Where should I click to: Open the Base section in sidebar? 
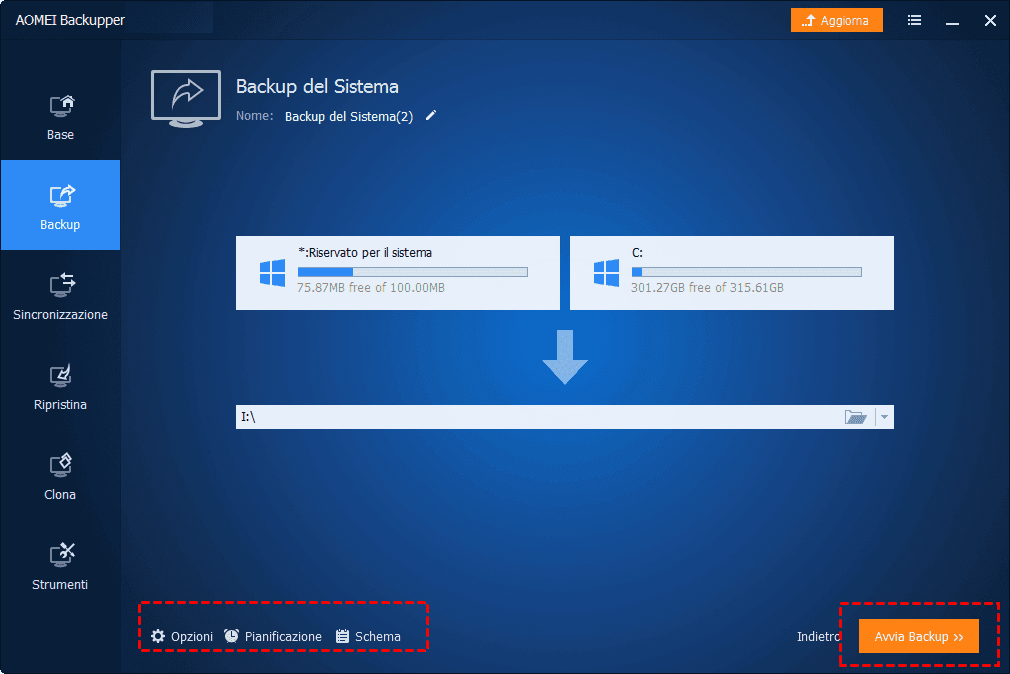click(60, 117)
